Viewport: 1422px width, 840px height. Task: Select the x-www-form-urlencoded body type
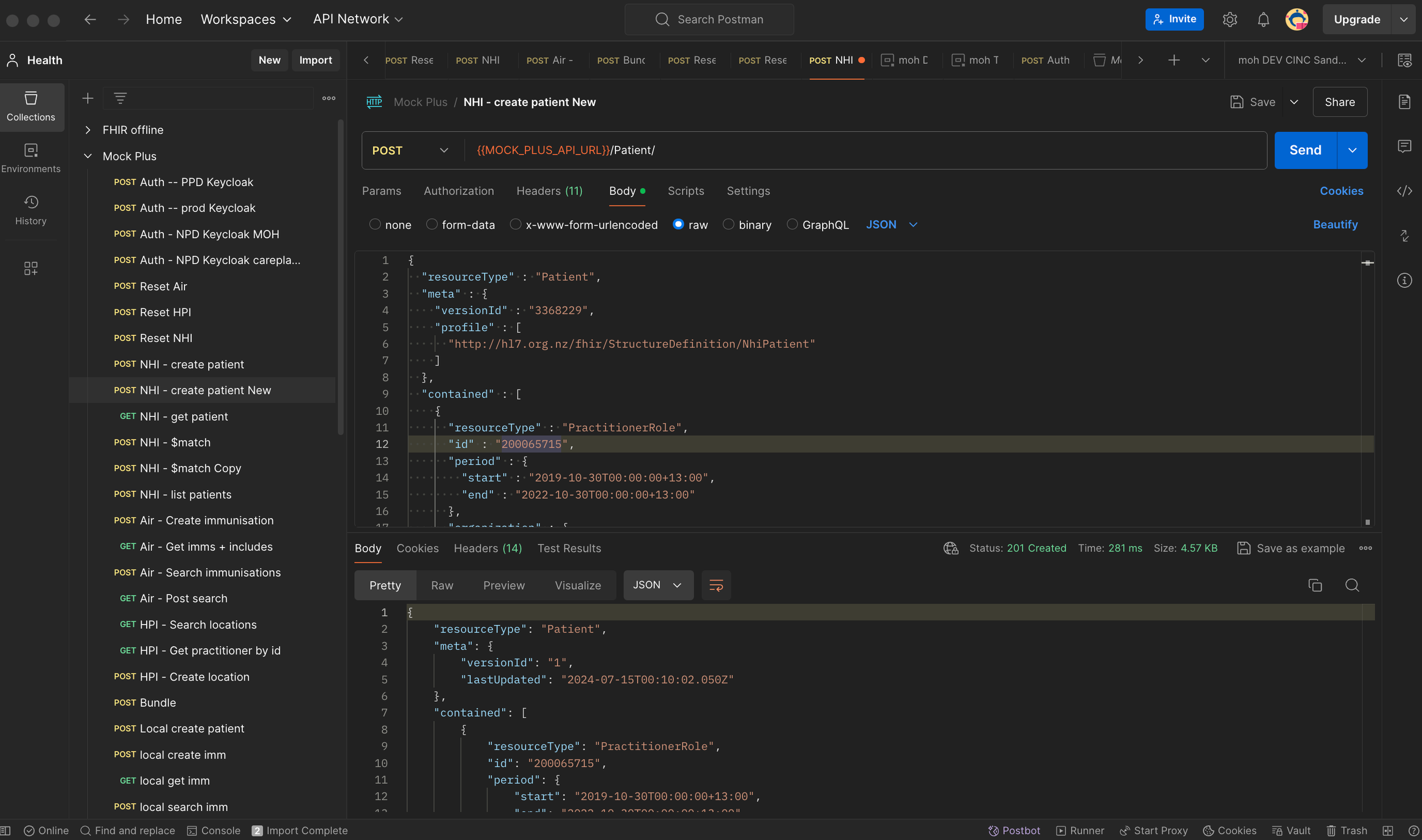point(515,225)
